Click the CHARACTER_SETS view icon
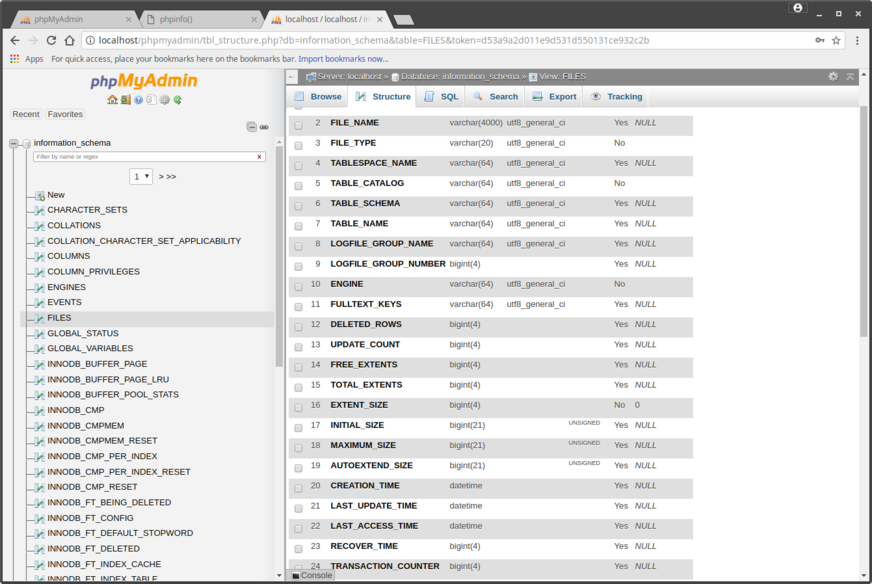Image resolution: width=872 pixels, height=584 pixels. tap(39, 210)
